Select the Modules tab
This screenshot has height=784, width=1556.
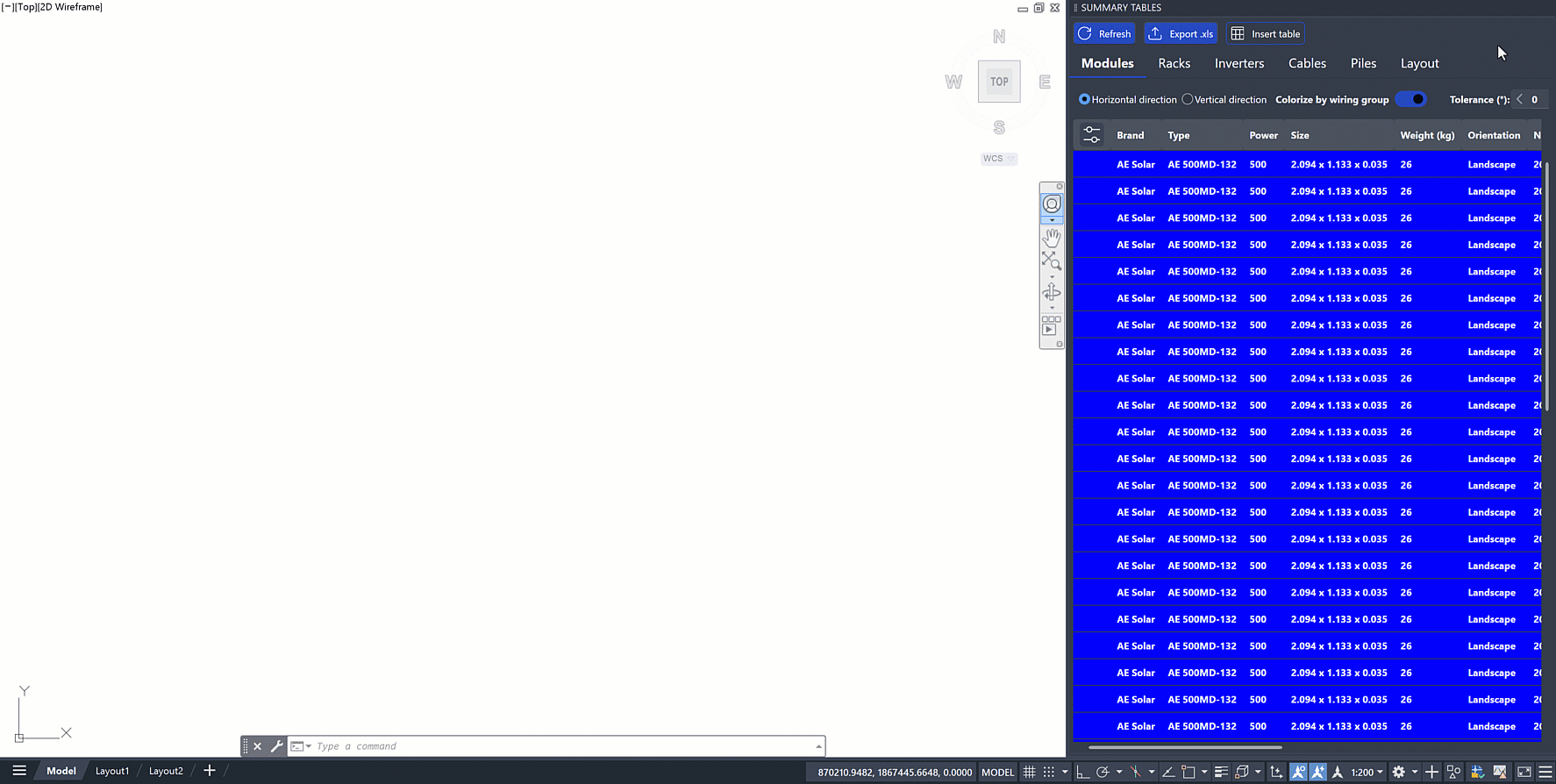[x=1107, y=63]
